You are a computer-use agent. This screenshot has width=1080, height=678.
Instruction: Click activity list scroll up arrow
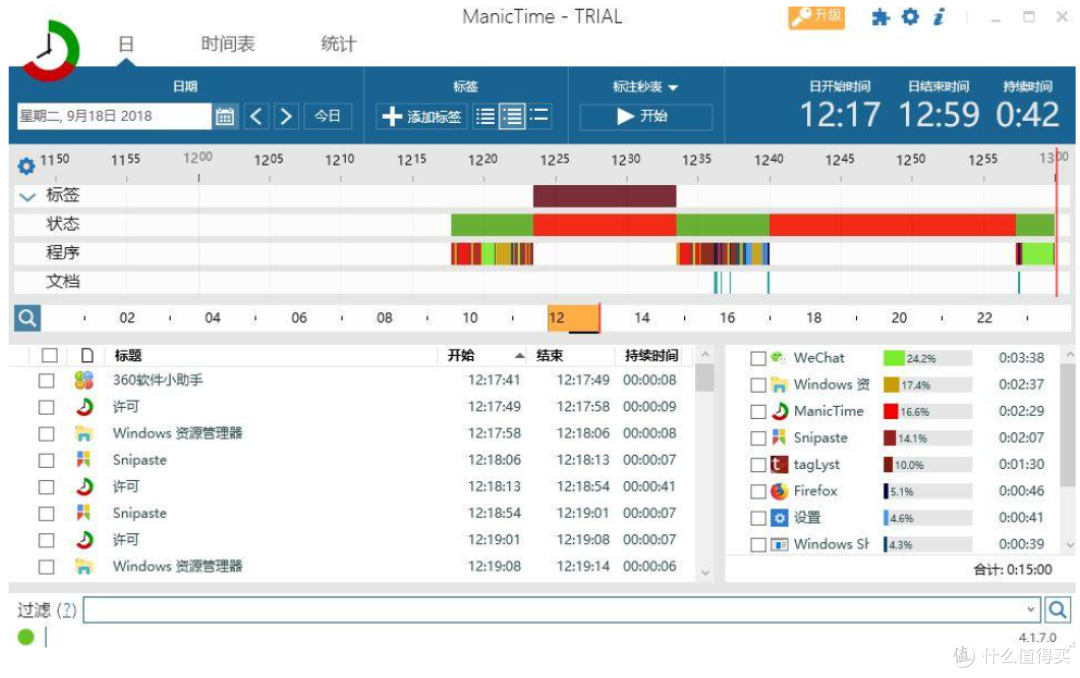pos(705,355)
